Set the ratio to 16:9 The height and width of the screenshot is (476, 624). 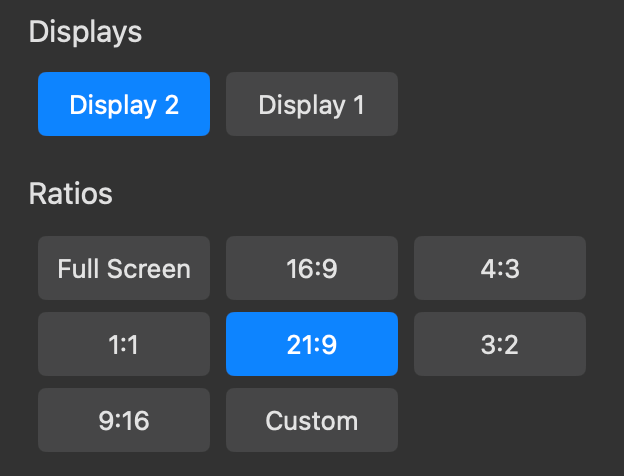pyautogui.click(x=312, y=268)
